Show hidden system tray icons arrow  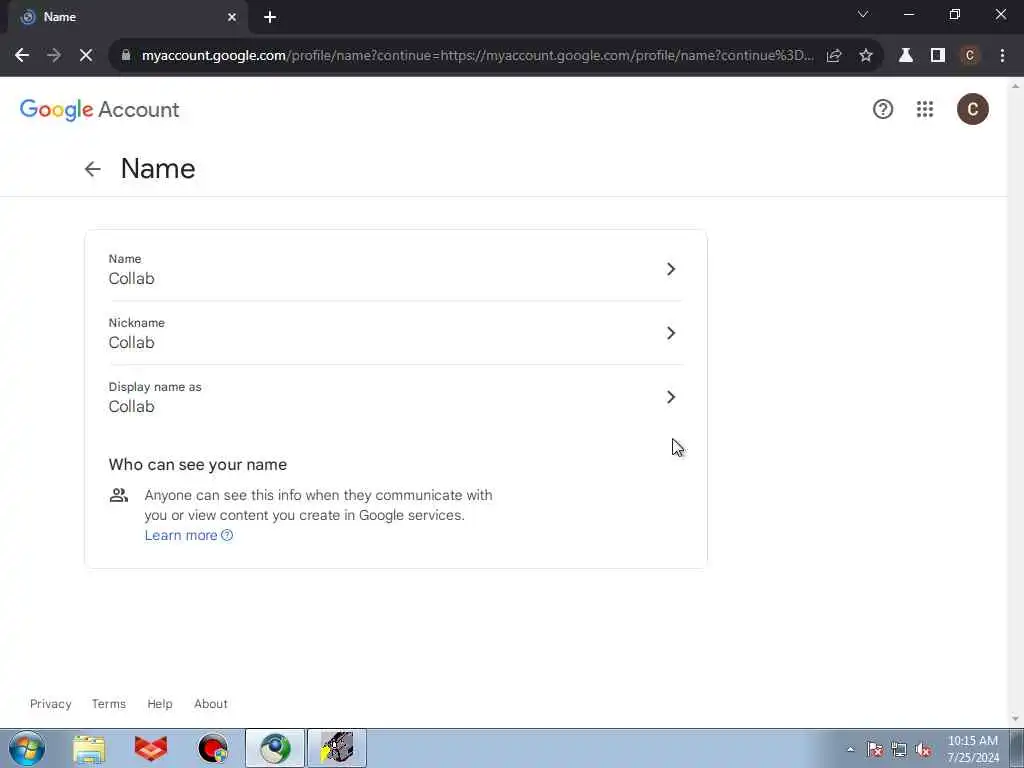click(850, 750)
